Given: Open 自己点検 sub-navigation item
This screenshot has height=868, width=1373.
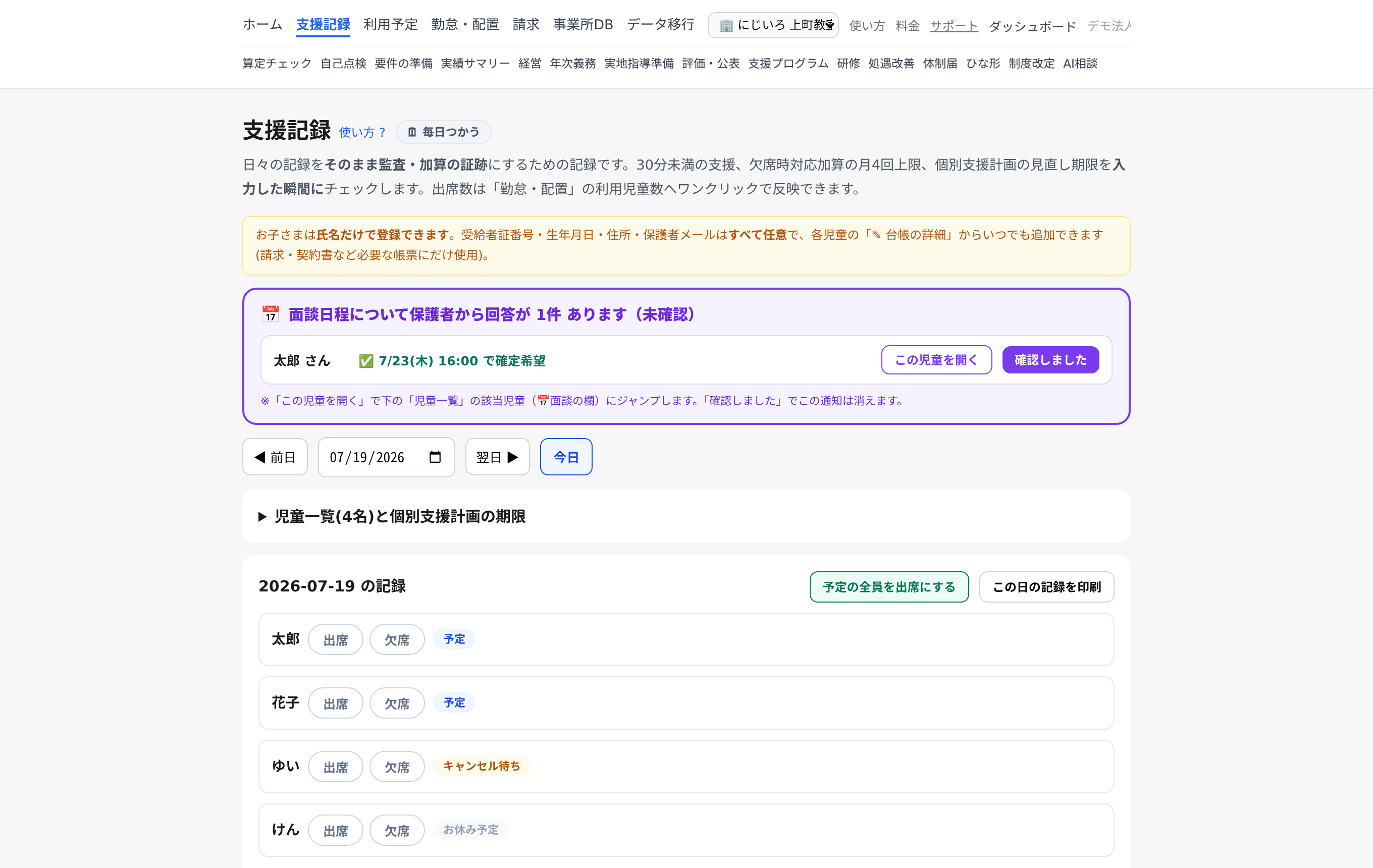Looking at the screenshot, I should click(x=343, y=63).
